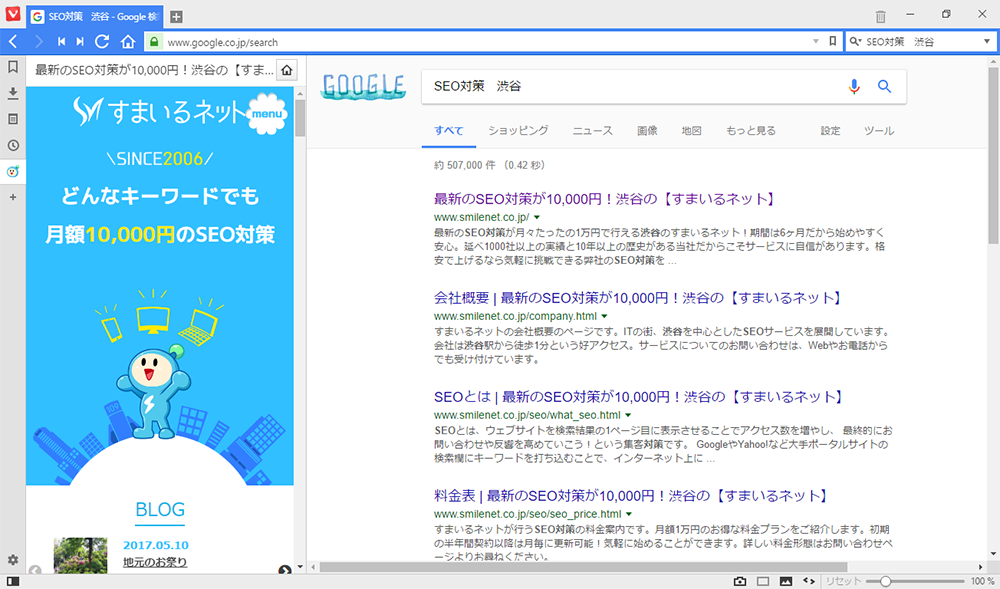Viewport: 1000px width, 589px height.
Task: Expand options arrow beside seo_price.html URL
Action: (629, 514)
